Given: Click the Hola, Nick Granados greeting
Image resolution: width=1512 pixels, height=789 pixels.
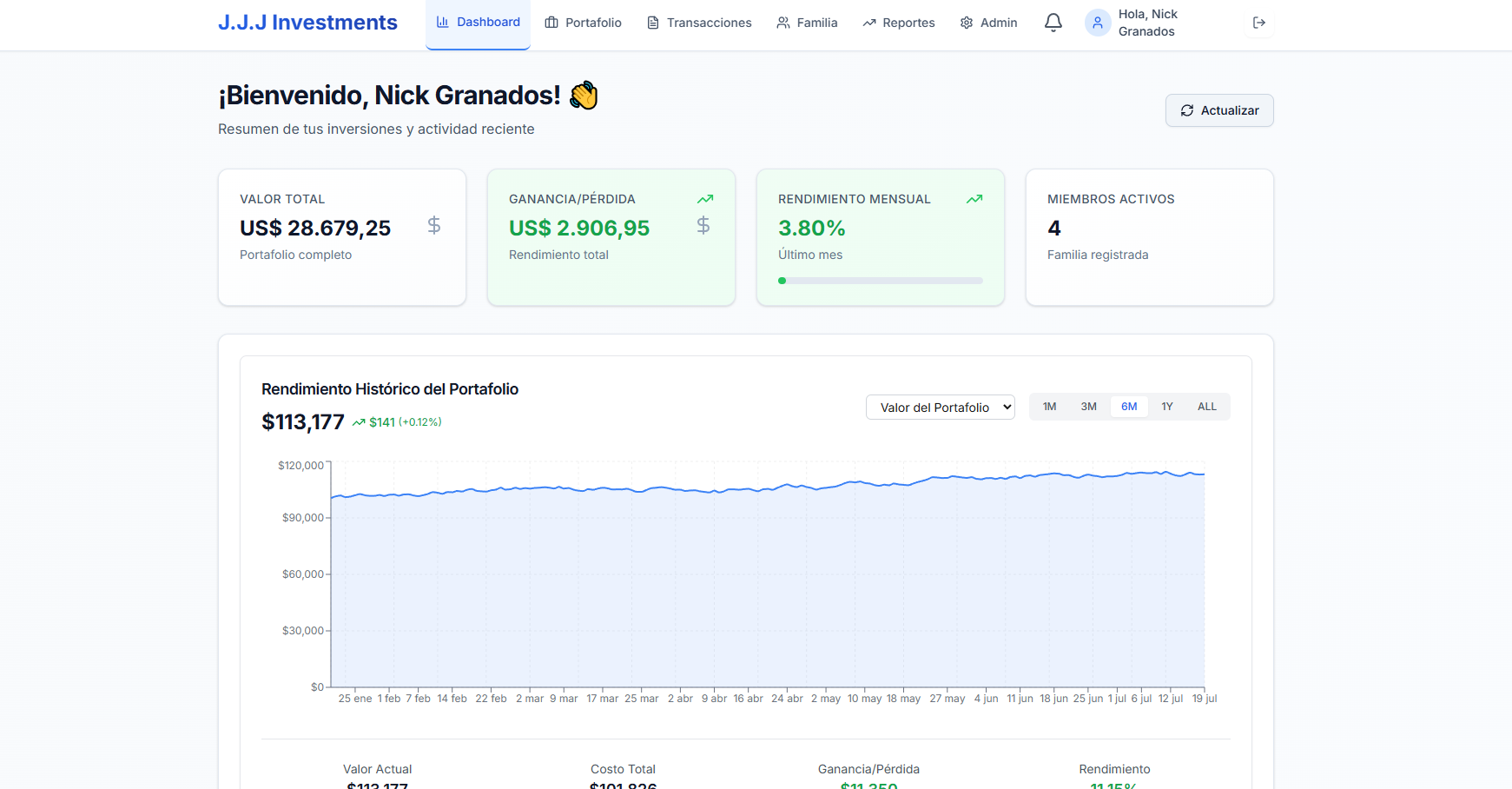Looking at the screenshot, I should point(1148,23).
